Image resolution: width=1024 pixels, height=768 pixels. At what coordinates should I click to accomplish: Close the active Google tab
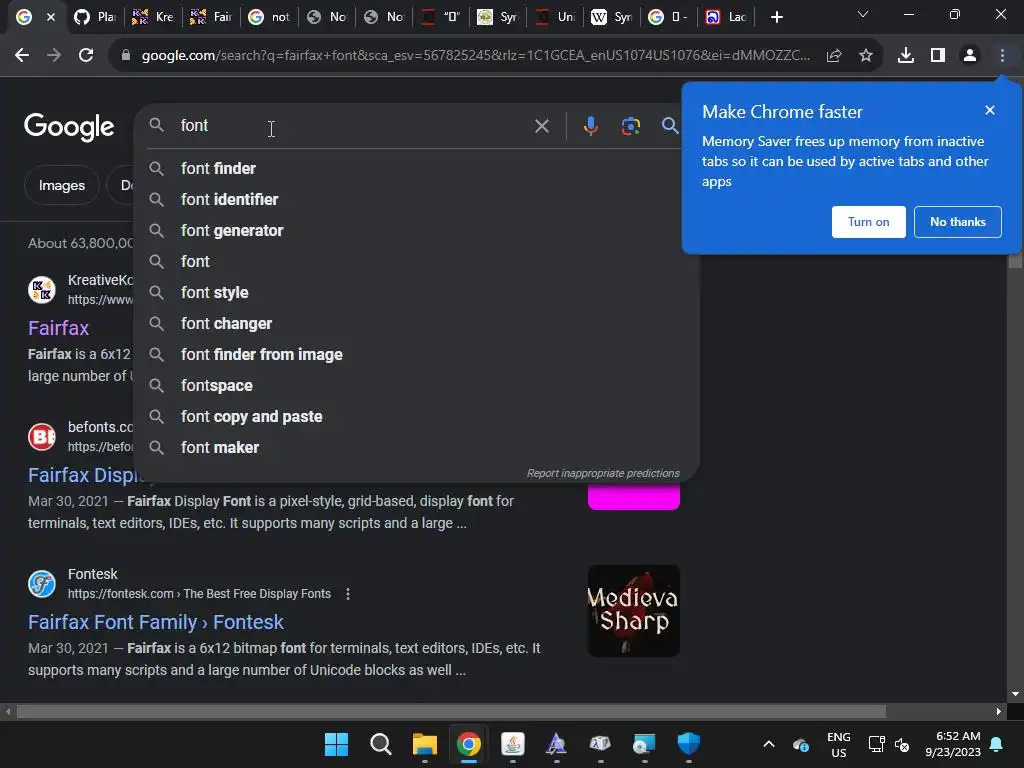pyautogui.click(x=51, y=18)
